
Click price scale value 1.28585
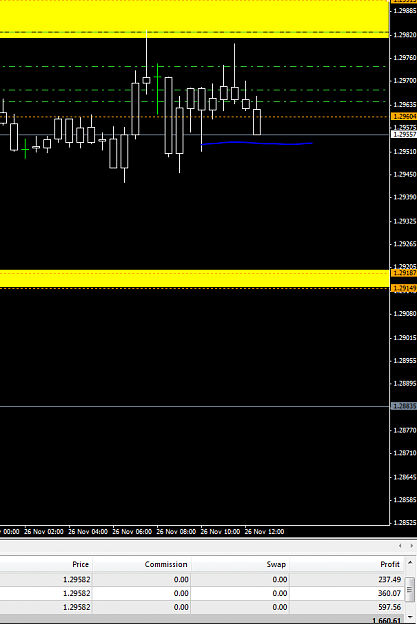click(405, 500)
